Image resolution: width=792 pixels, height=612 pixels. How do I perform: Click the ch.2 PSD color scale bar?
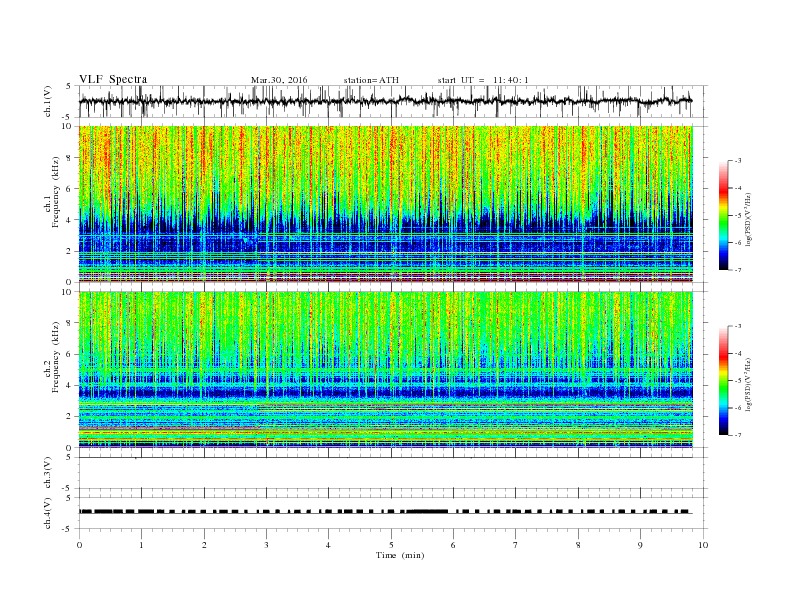pos(723,381)
